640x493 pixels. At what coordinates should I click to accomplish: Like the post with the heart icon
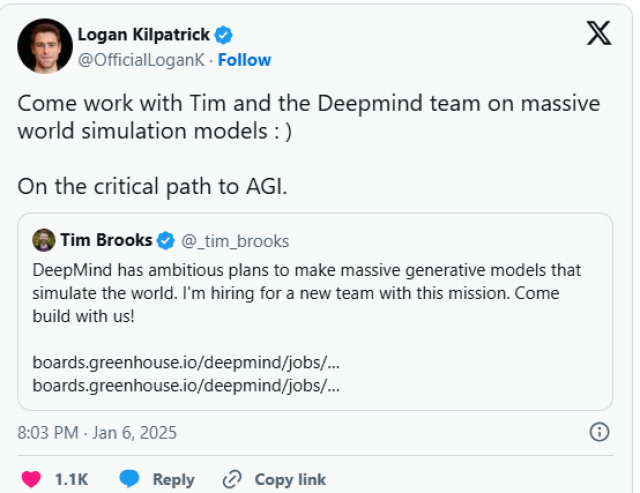click(x=31, y=479)
